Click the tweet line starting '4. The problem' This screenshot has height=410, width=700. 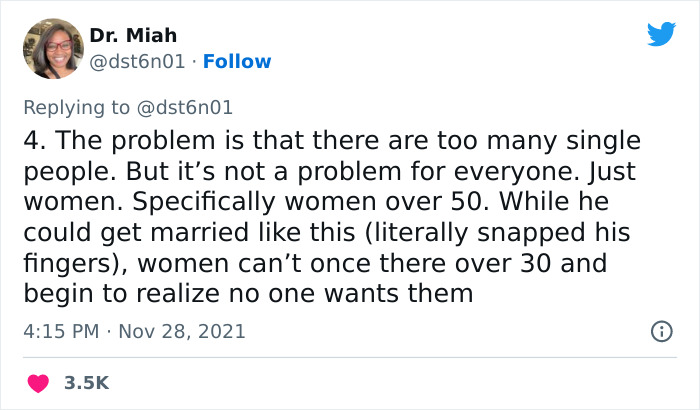(x=330, y=139)
